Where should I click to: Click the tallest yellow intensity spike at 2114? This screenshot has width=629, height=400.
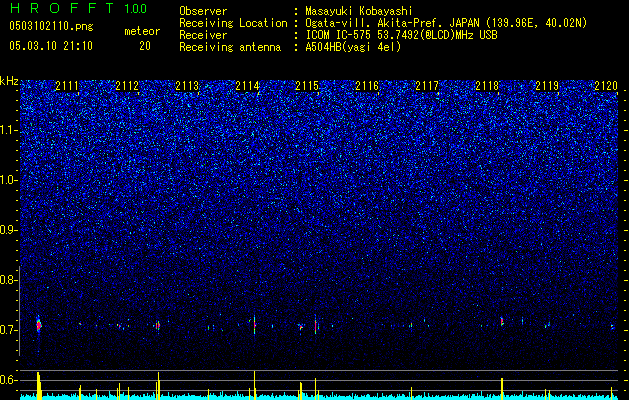tap(255, 385)
